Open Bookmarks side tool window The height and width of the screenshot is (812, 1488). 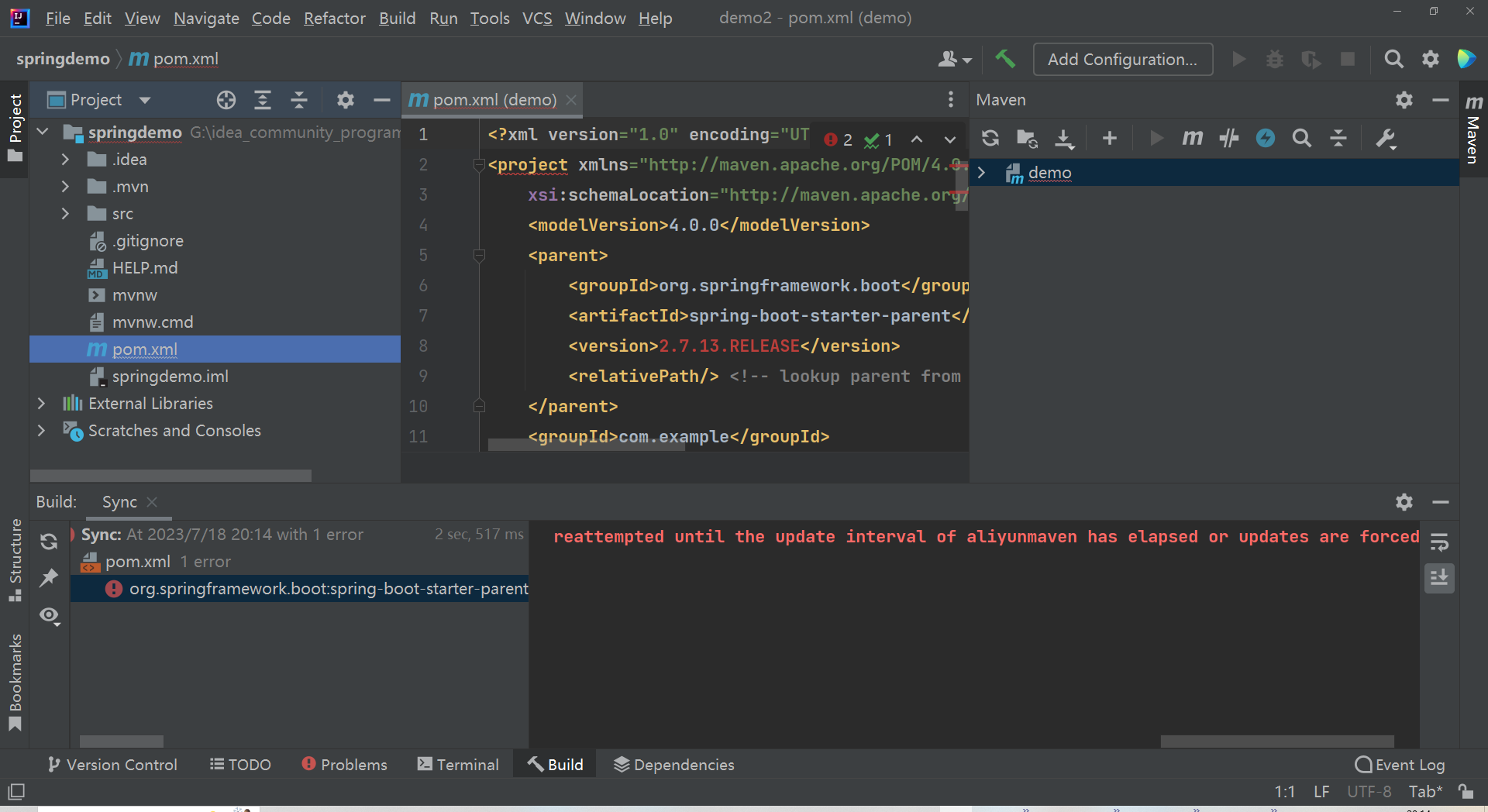pyautogui.click(x=15, y=682)
